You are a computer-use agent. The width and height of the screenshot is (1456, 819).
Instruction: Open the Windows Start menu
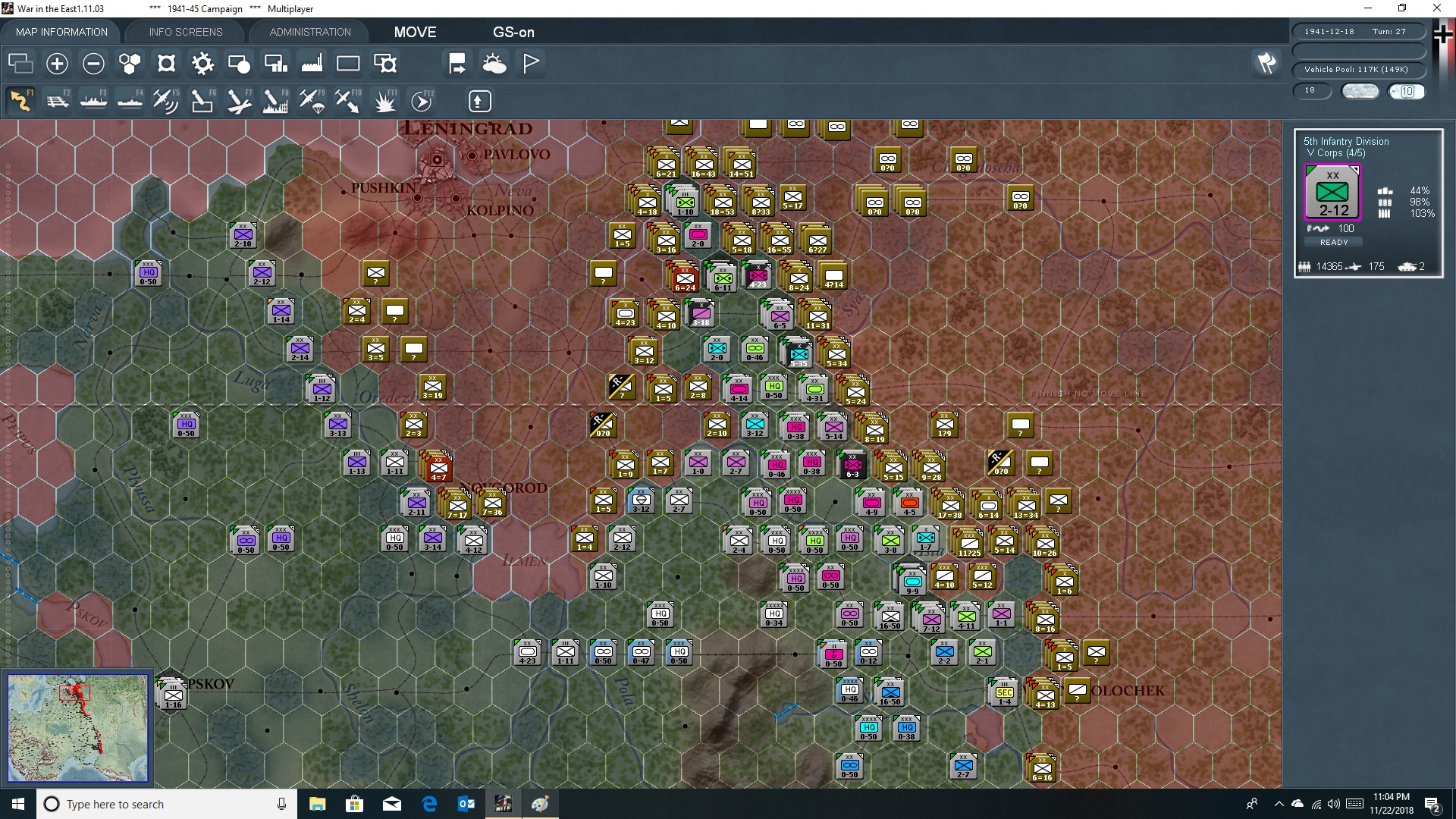(18, 804)
